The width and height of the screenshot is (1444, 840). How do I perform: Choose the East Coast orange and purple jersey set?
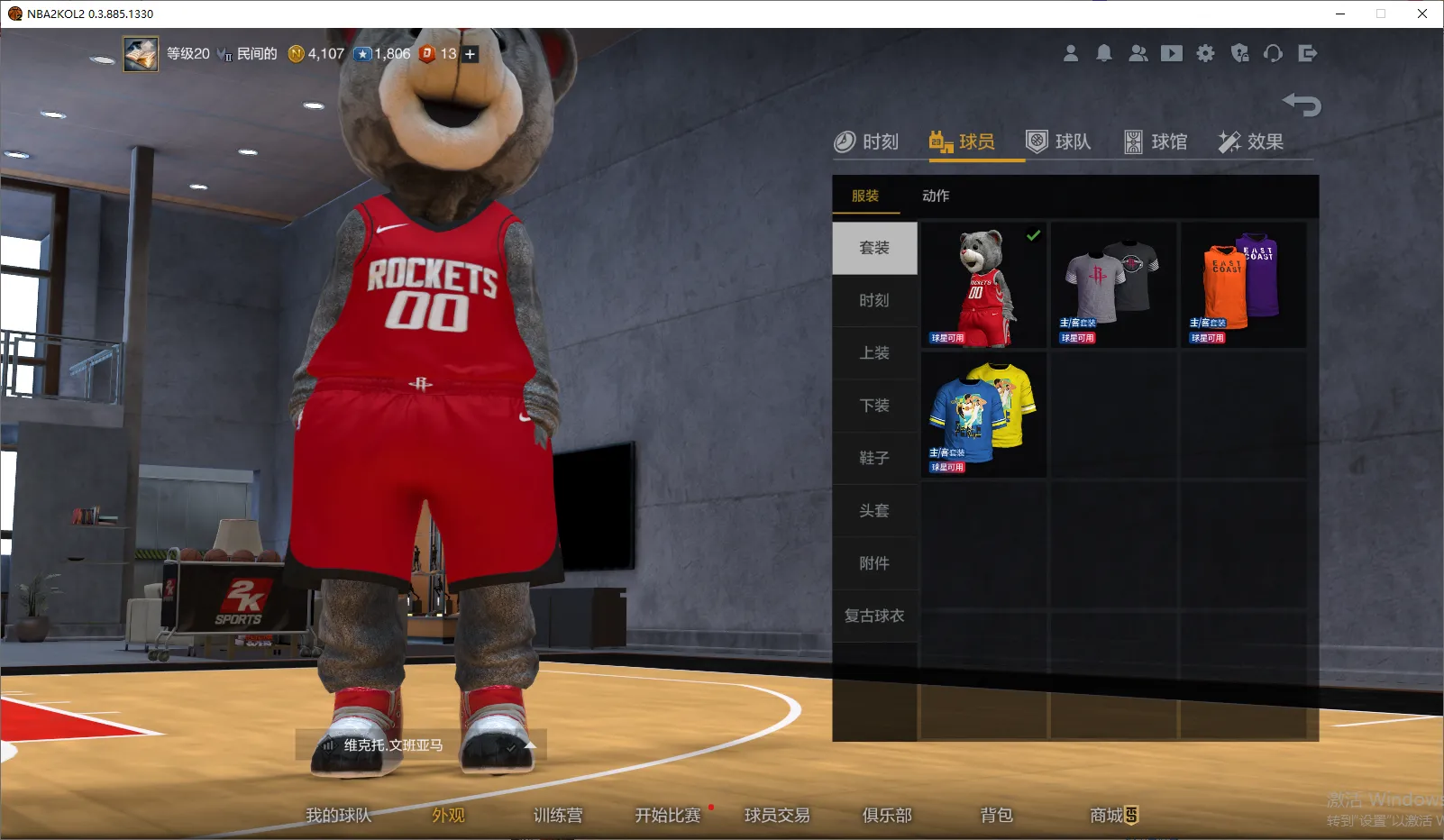click(x=1244, y=286)
